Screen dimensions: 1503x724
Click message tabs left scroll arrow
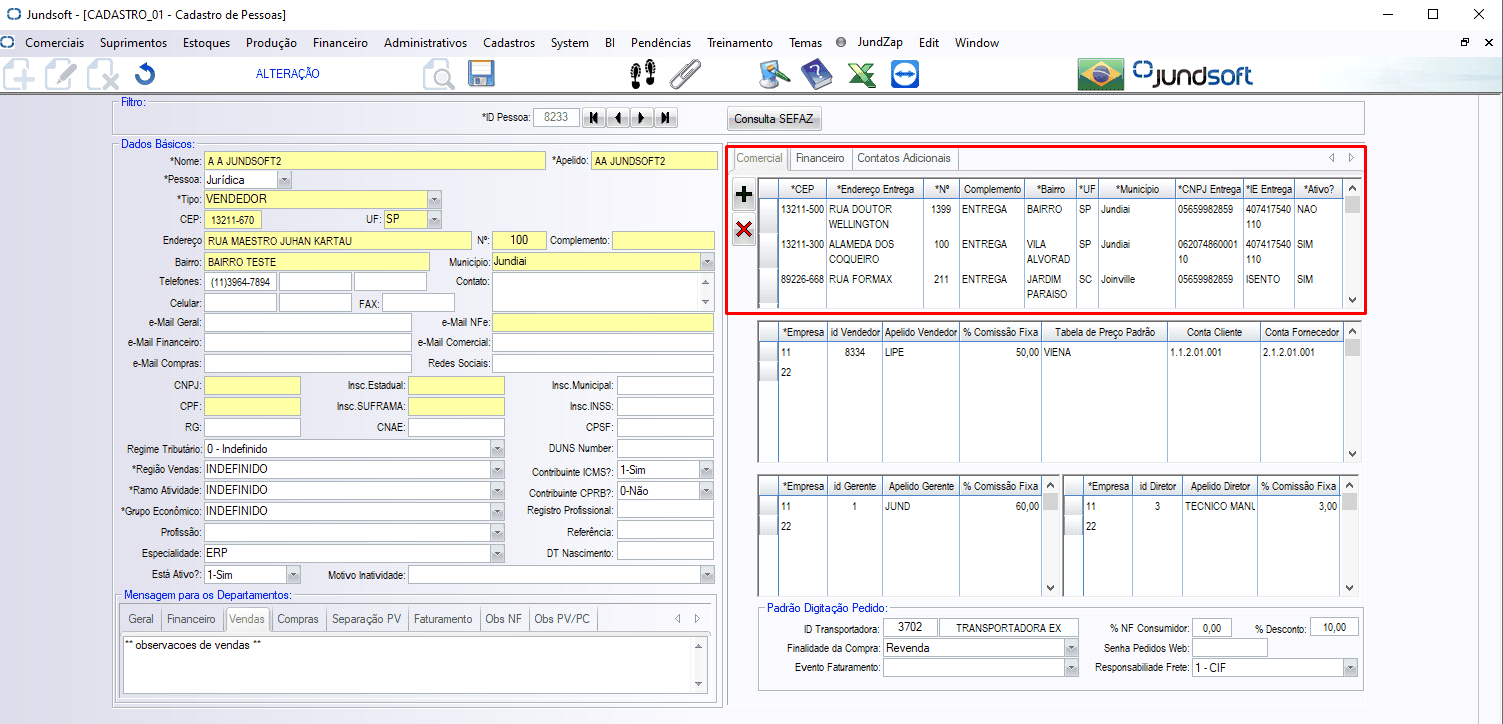click(x=678, y=619)
